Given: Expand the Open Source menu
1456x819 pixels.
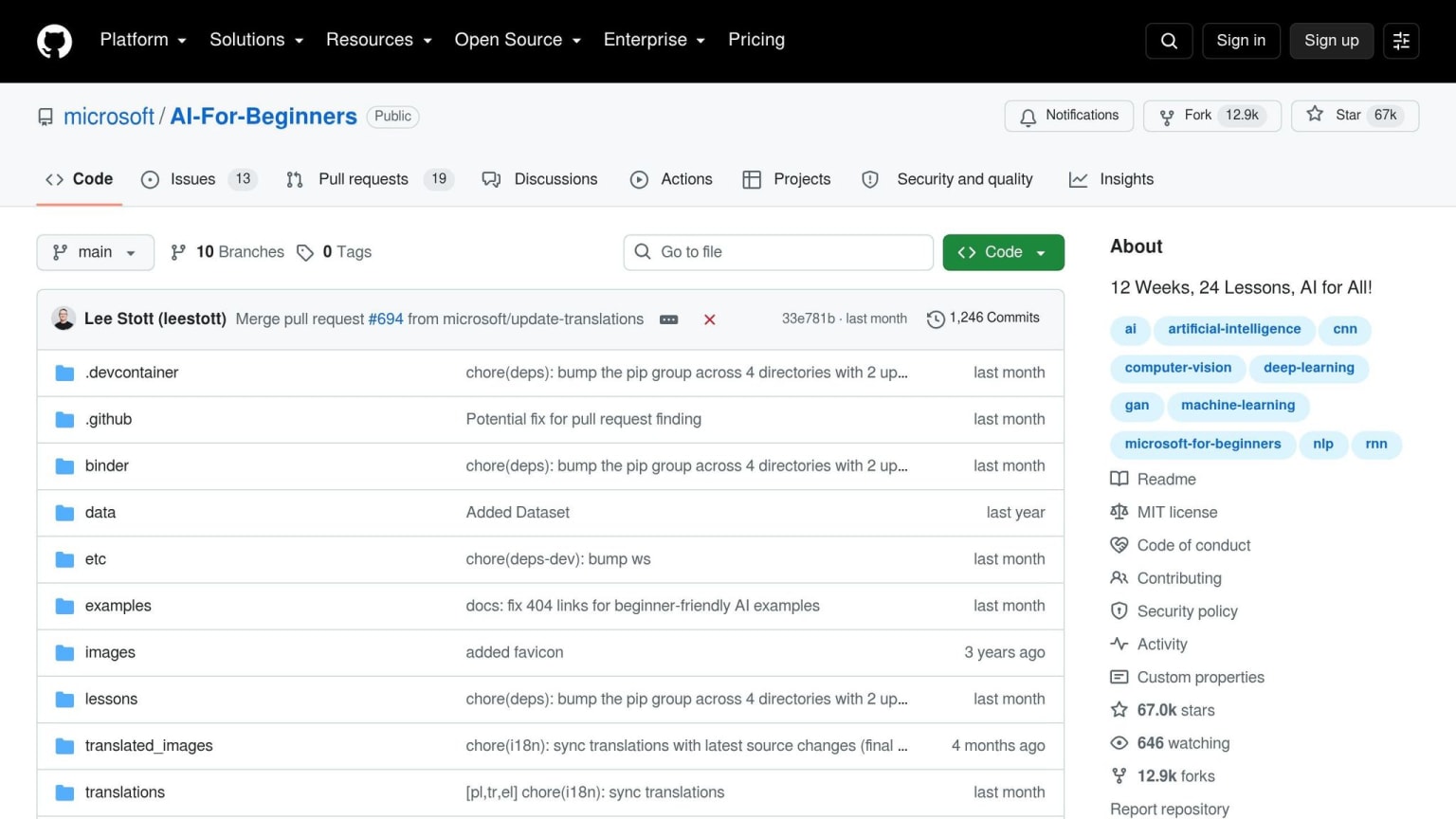Looking at the screenshot, I should [x=518, y=40].
